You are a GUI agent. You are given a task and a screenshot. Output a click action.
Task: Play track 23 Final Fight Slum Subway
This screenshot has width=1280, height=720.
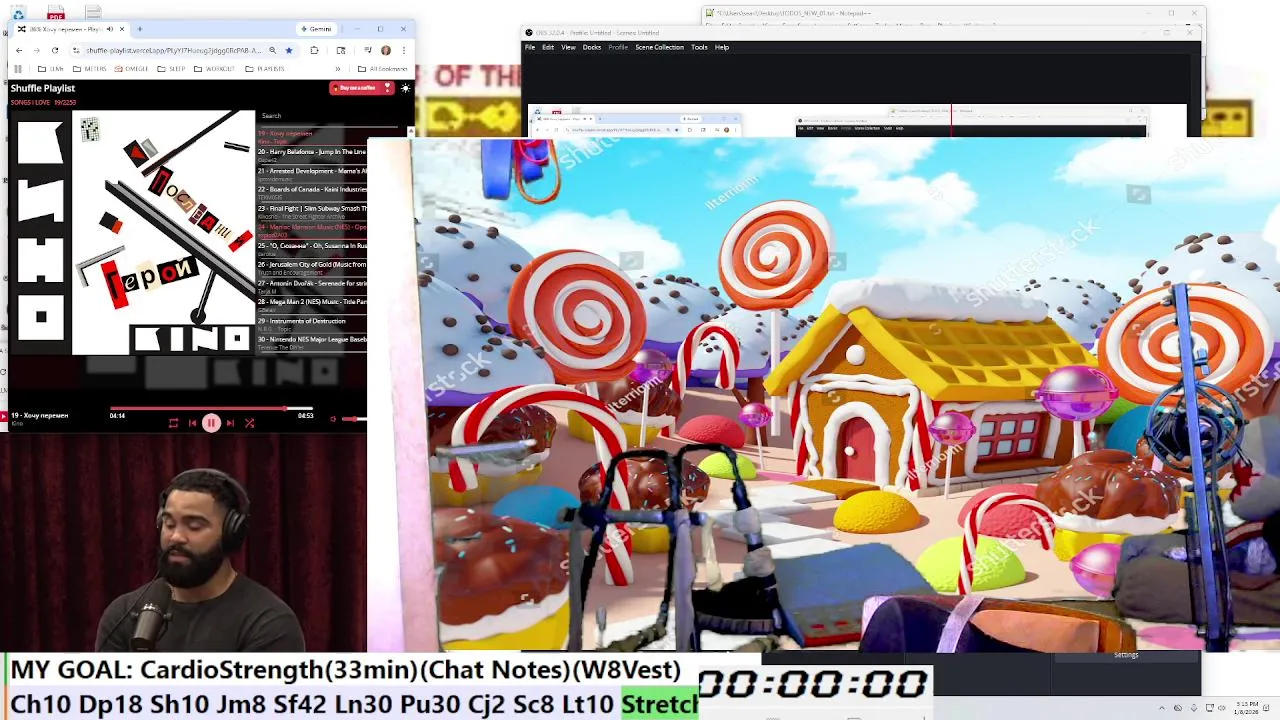pos(312,211)
